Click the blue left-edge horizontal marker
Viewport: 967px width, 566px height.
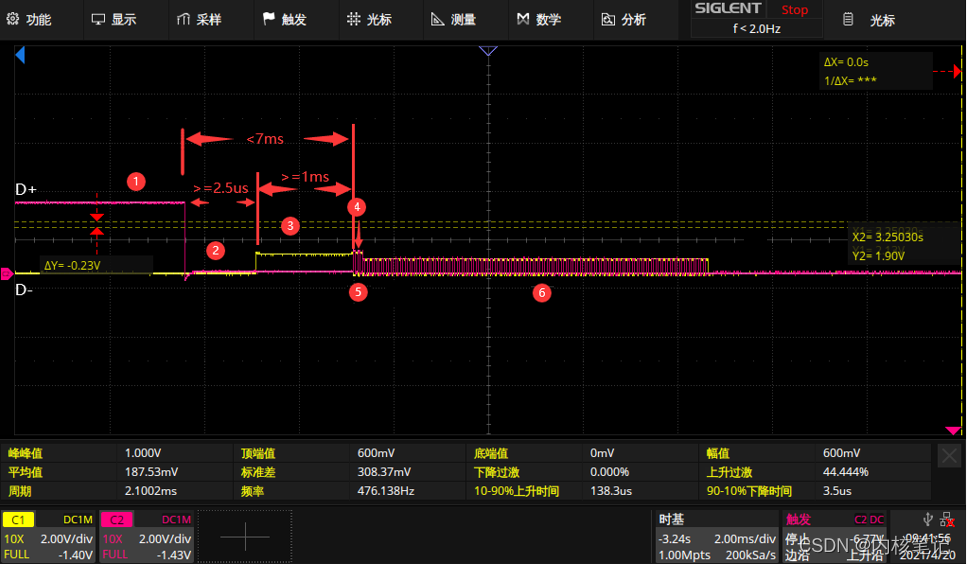[x=20, y=59]
